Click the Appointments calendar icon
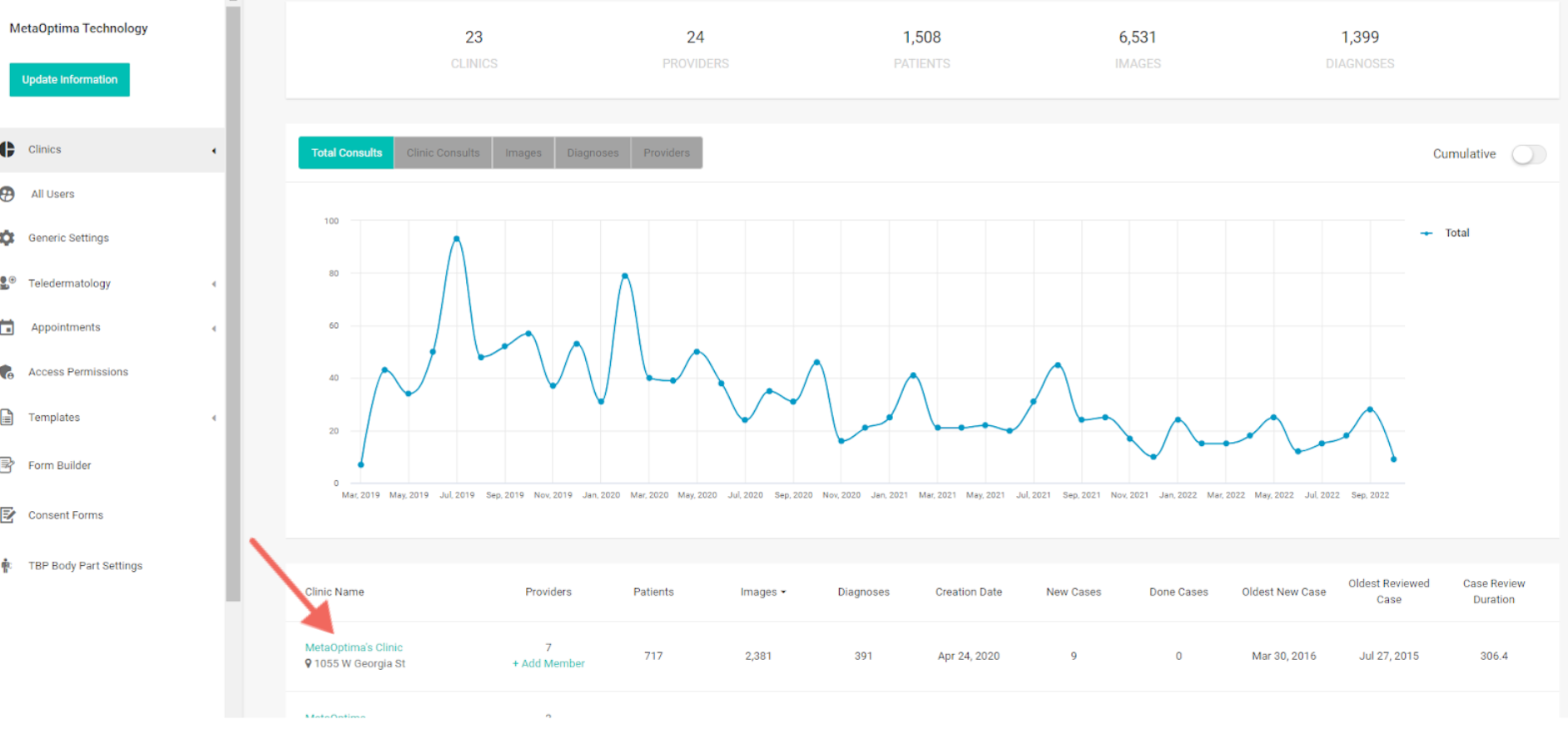Image resolution: width=1568 pixels, height=754 pixels. pyautogui.click(x=7, y=327)
